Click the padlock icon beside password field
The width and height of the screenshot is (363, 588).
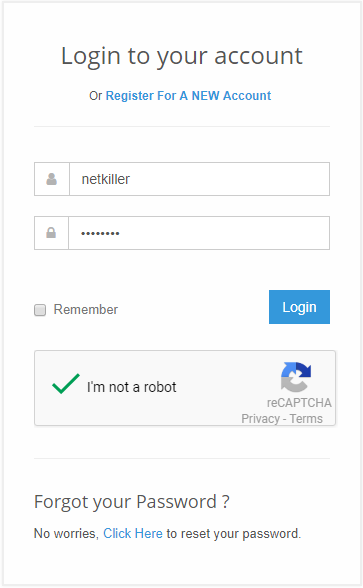click(x=51, y=233)
